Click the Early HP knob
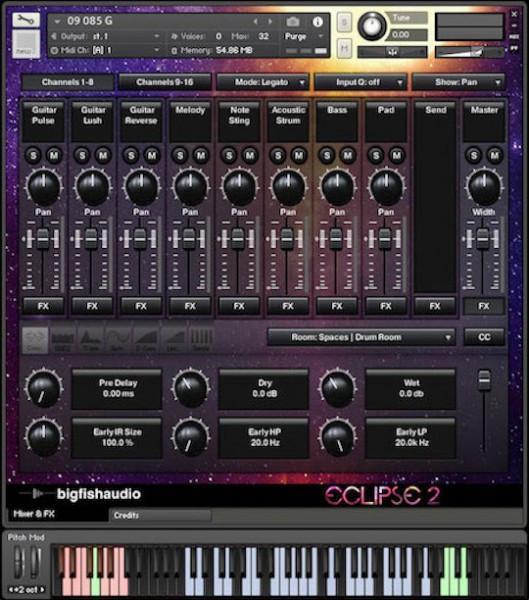This screenshot has width=529, height=600. (x=190, y=437)
